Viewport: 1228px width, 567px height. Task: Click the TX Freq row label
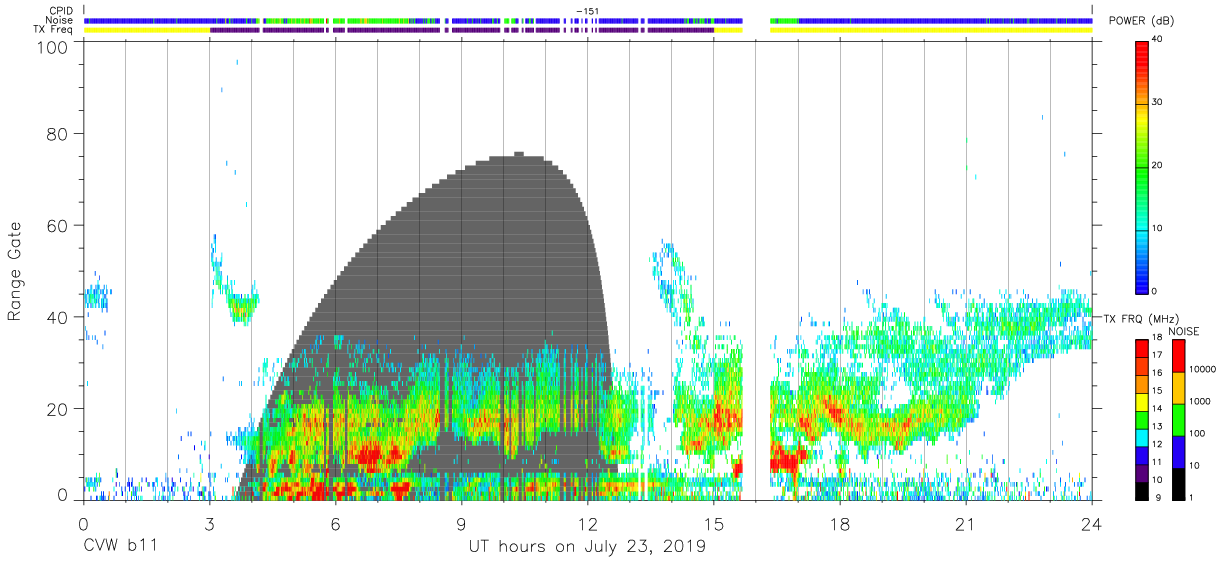pyautogui.click(x=54, y=29)
